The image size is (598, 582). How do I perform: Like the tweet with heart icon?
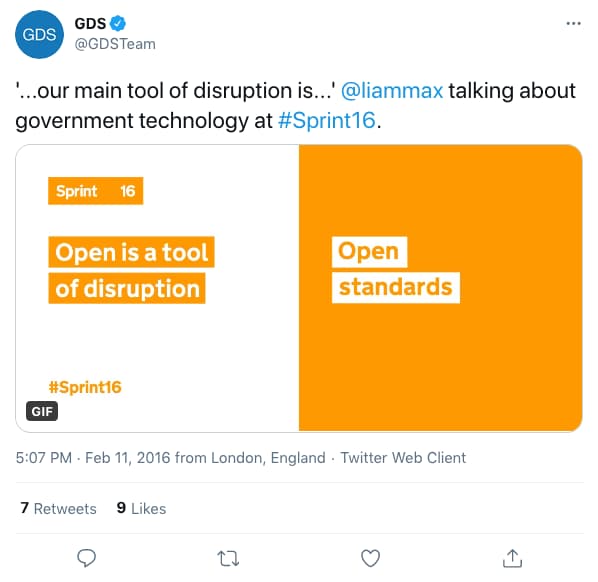370,558
